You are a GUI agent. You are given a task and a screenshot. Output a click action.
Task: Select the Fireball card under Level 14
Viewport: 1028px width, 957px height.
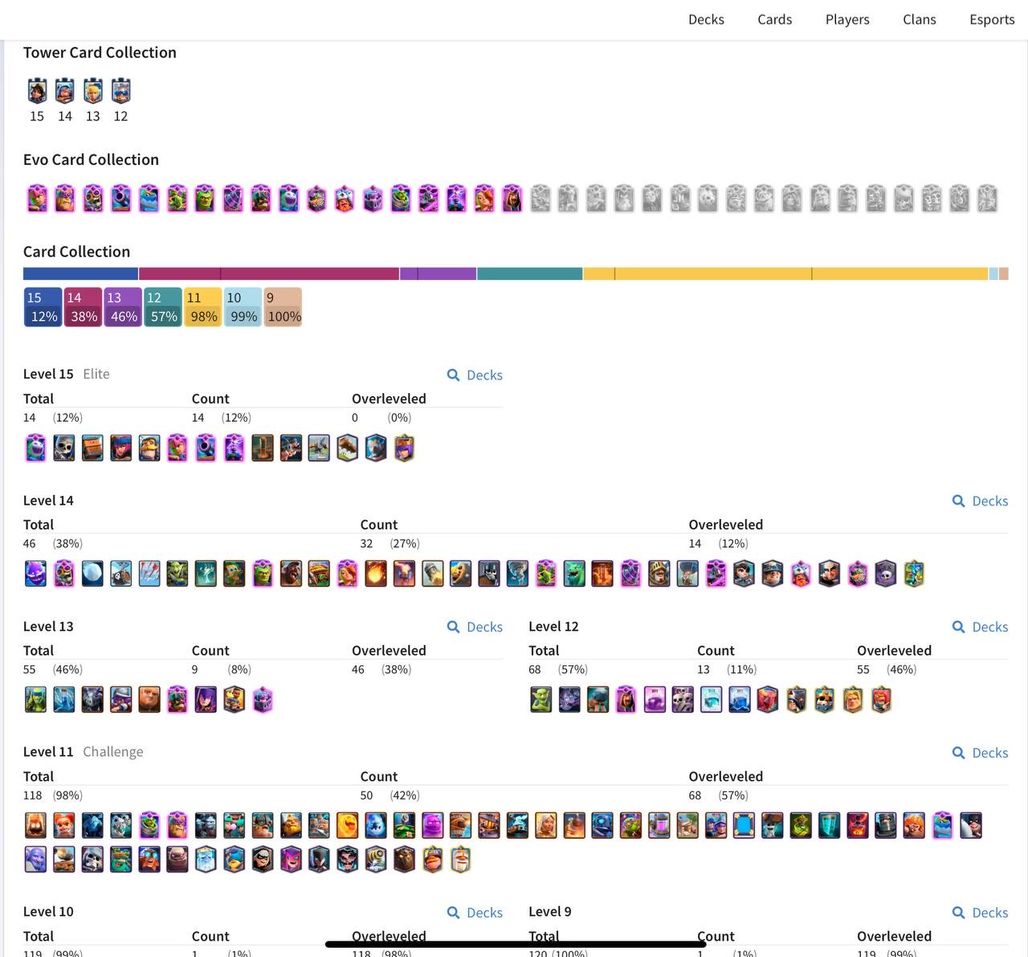coord(376,574)
